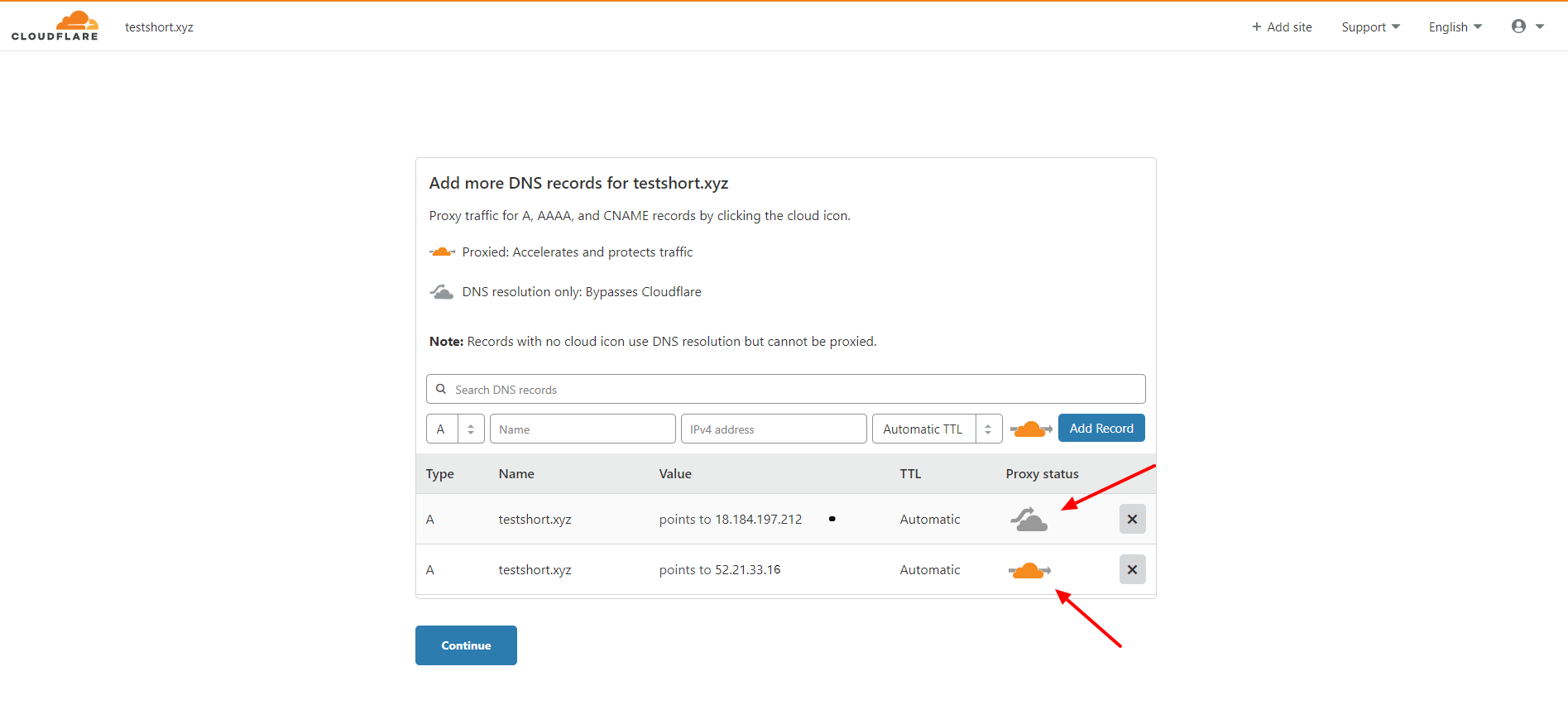Click the Value column header
The height and width of the screenshot is (724, 1568).
[675, 474]
